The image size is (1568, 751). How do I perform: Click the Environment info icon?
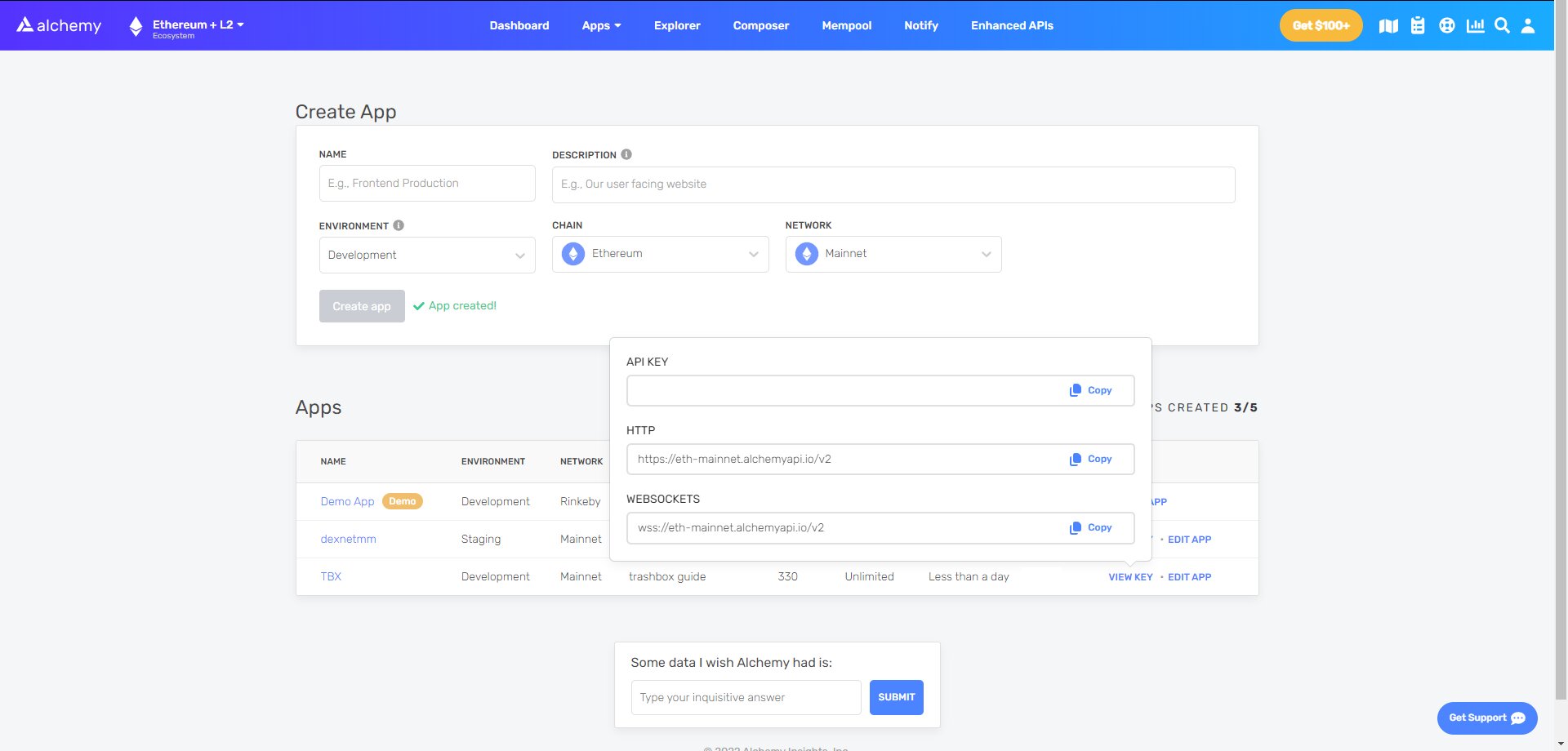399,225
